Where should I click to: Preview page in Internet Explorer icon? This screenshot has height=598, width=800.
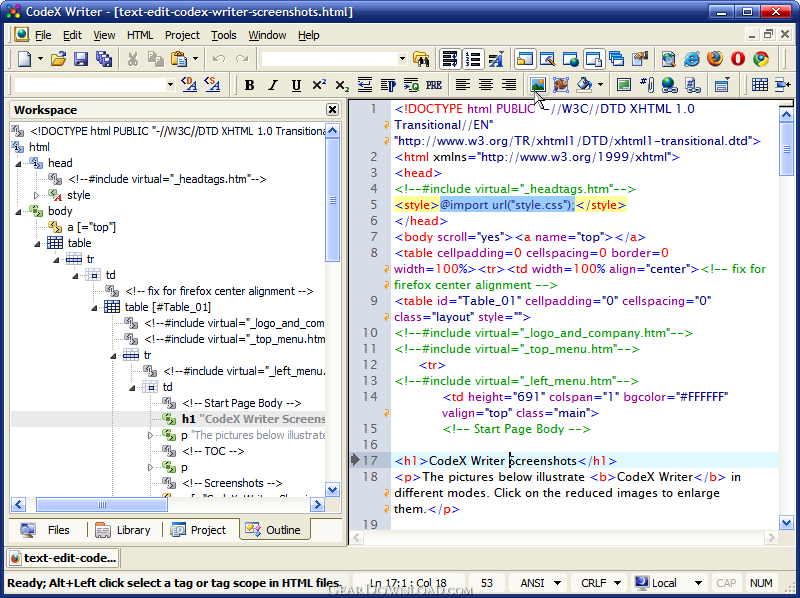point(691,59)
